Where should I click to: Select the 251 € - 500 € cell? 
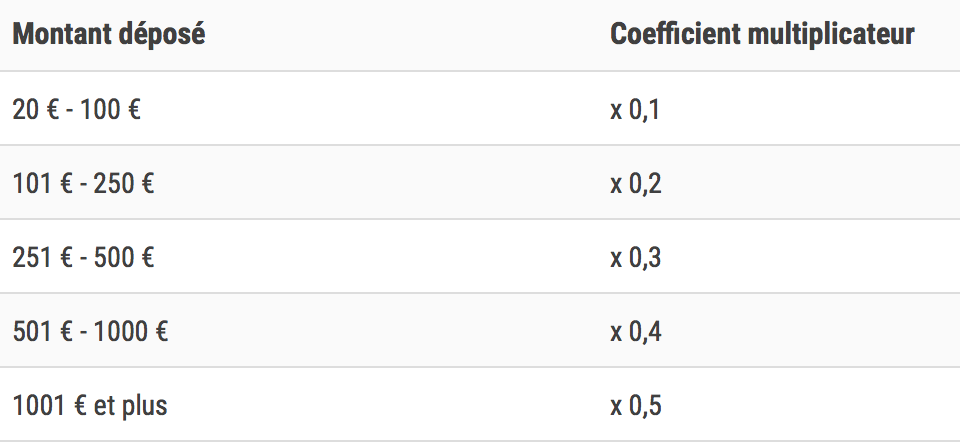tap(83, 257)
